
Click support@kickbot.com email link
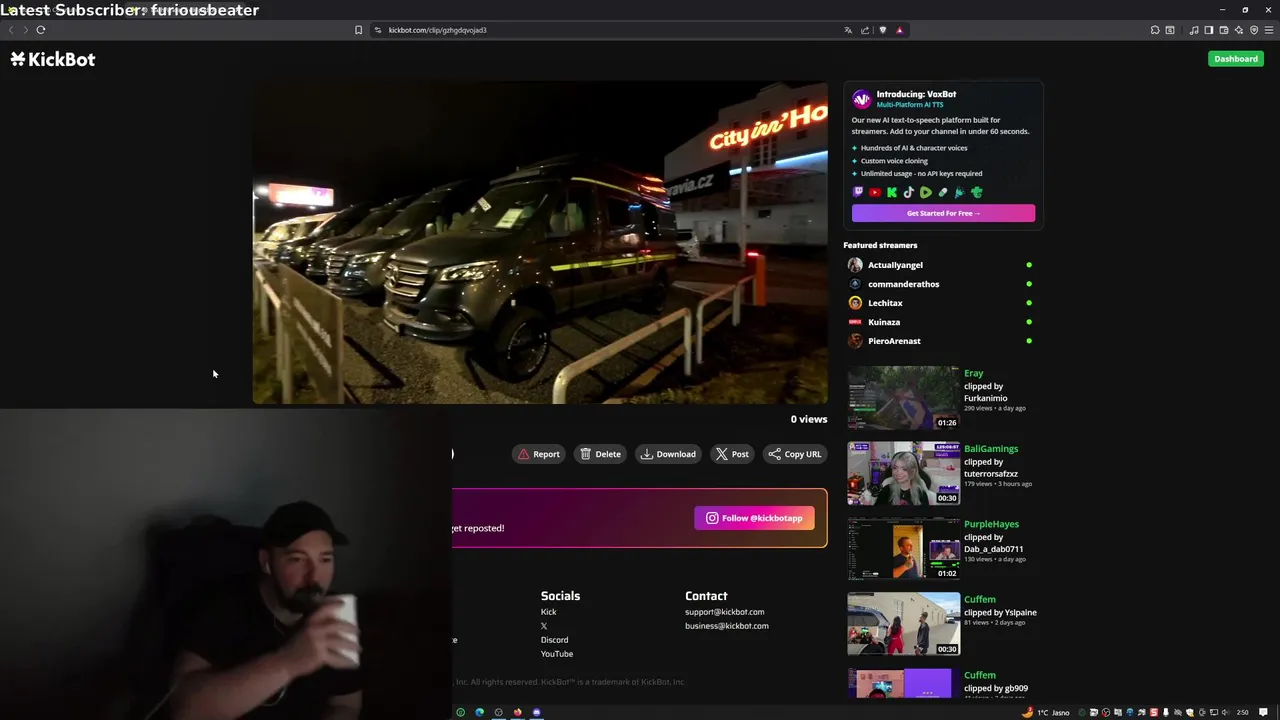(724, 612)
